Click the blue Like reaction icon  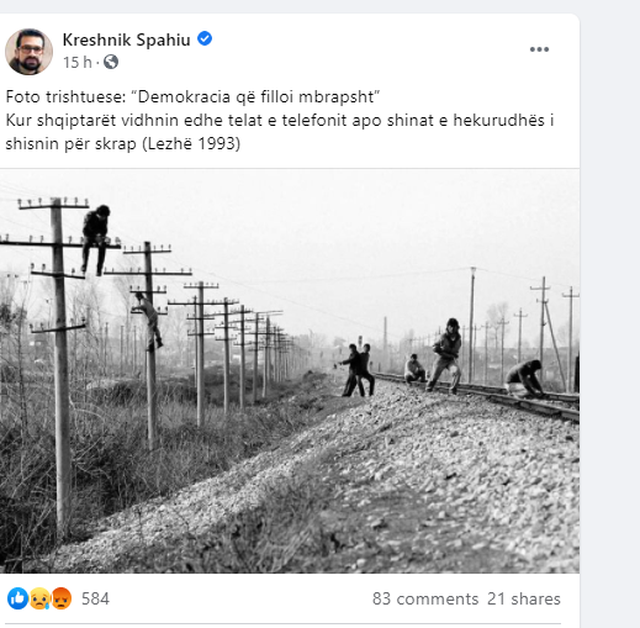[18, 599]
